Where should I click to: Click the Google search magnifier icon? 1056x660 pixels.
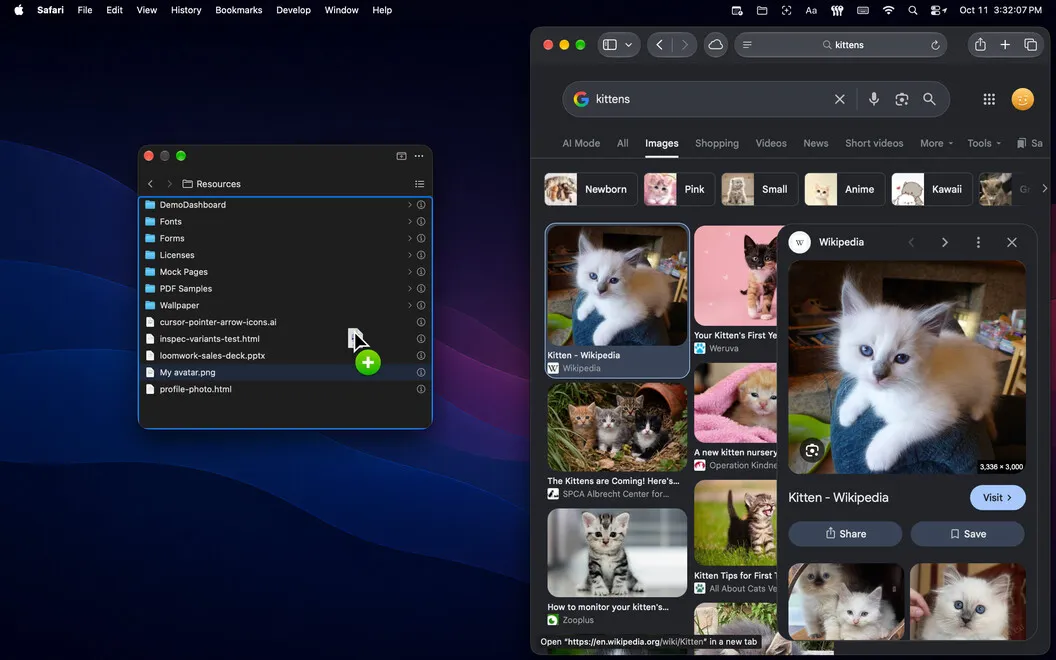(929, 99)
